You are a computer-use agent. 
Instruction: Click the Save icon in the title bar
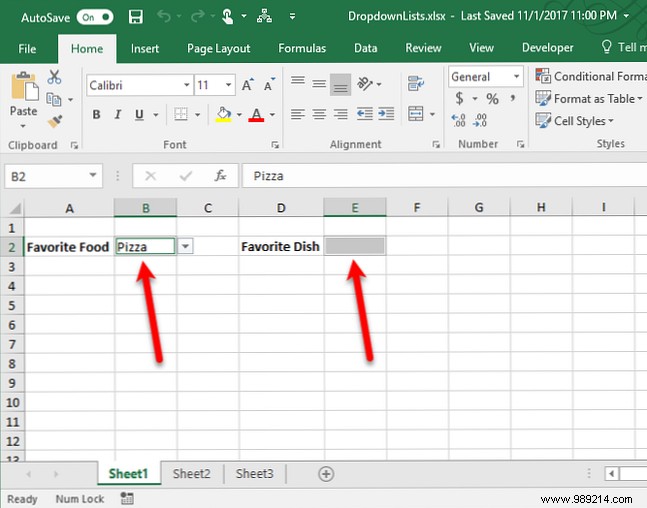coord(136,17)
